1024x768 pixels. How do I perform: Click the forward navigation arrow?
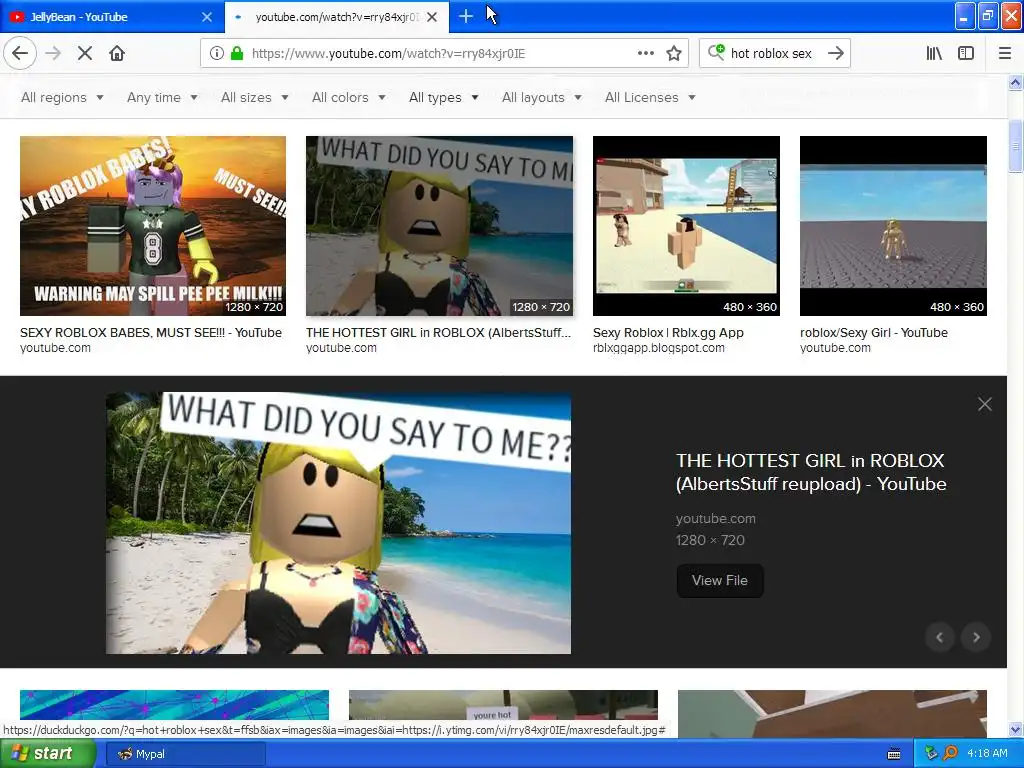point(53,53)
